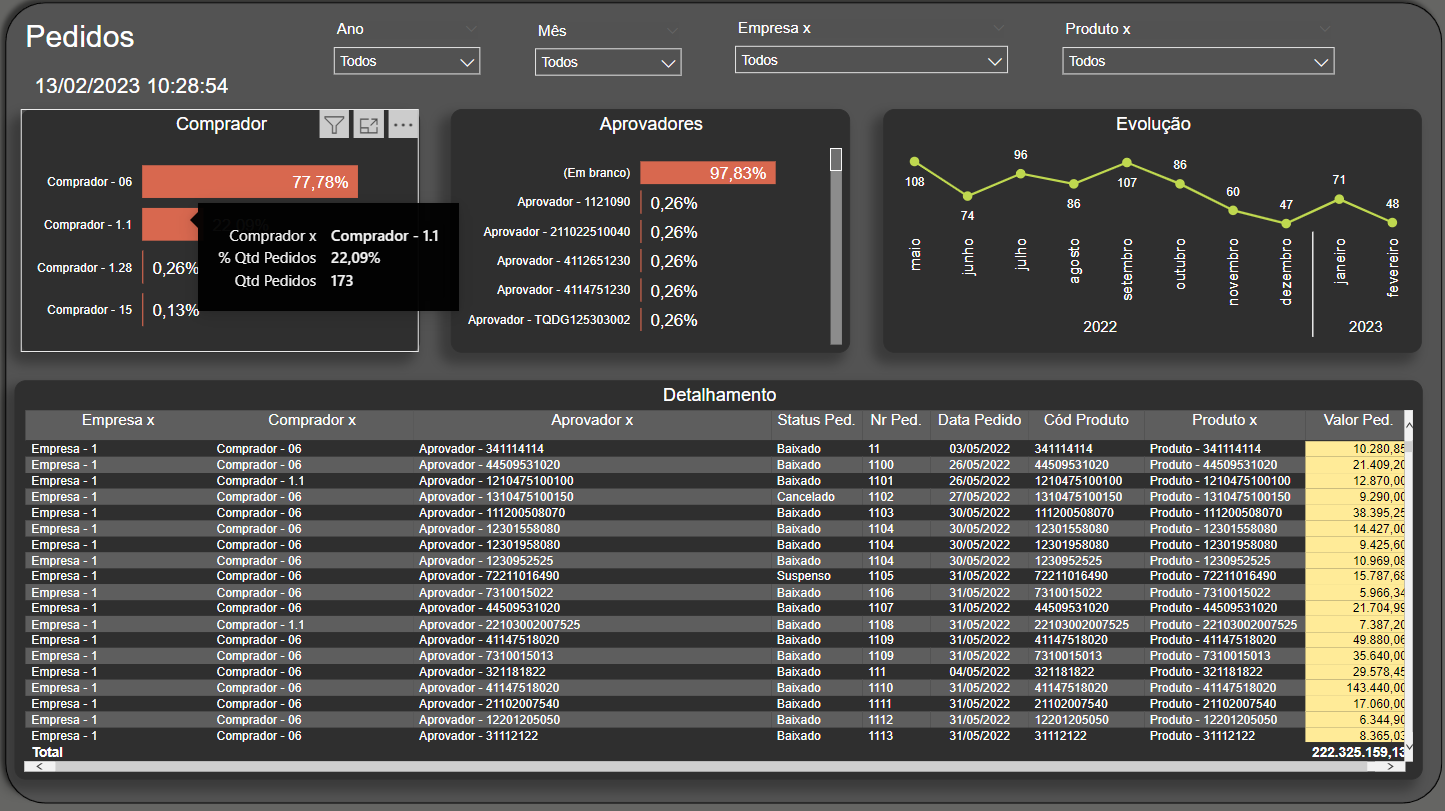The width and height of the screenshot is (1445, 811).
Task: Expand the Empresa x slicer list
Action: (x=995, y=60)
